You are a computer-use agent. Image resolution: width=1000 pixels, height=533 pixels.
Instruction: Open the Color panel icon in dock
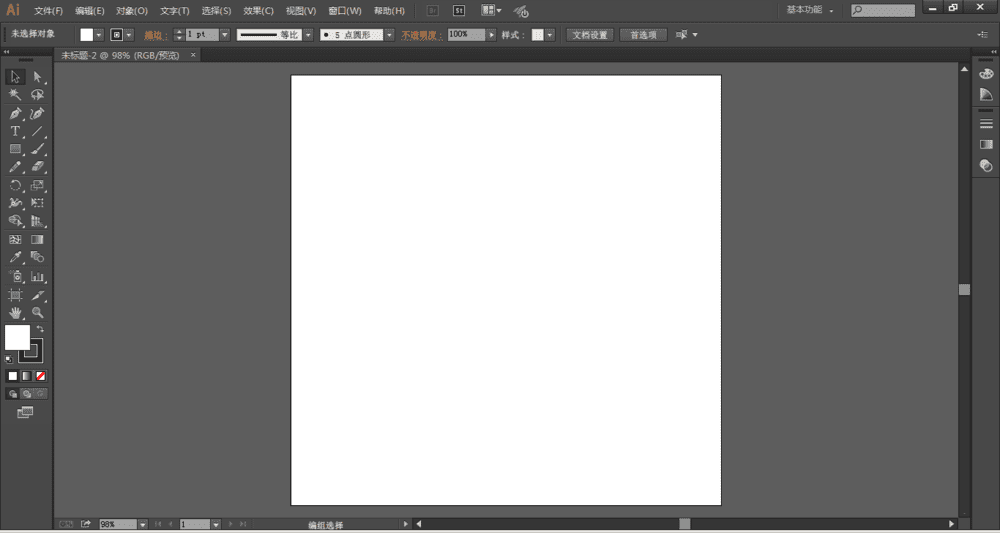(986, 74)
